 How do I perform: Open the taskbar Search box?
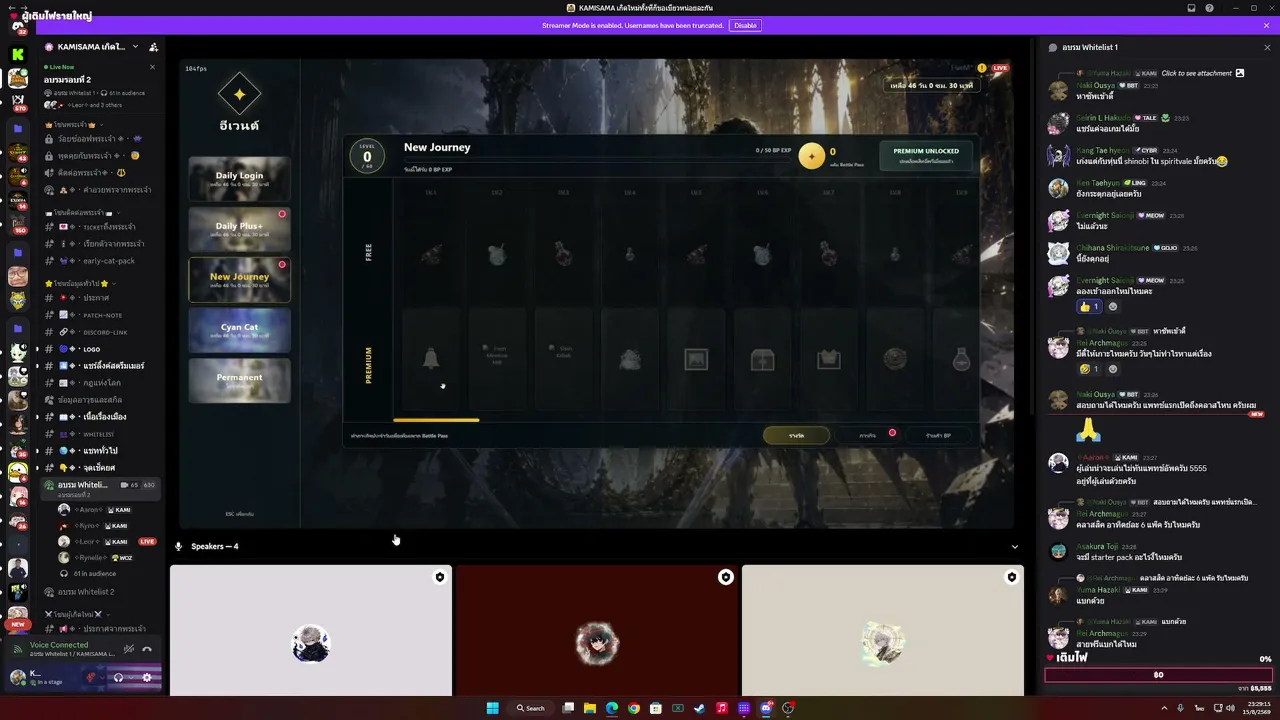[531, 708]
